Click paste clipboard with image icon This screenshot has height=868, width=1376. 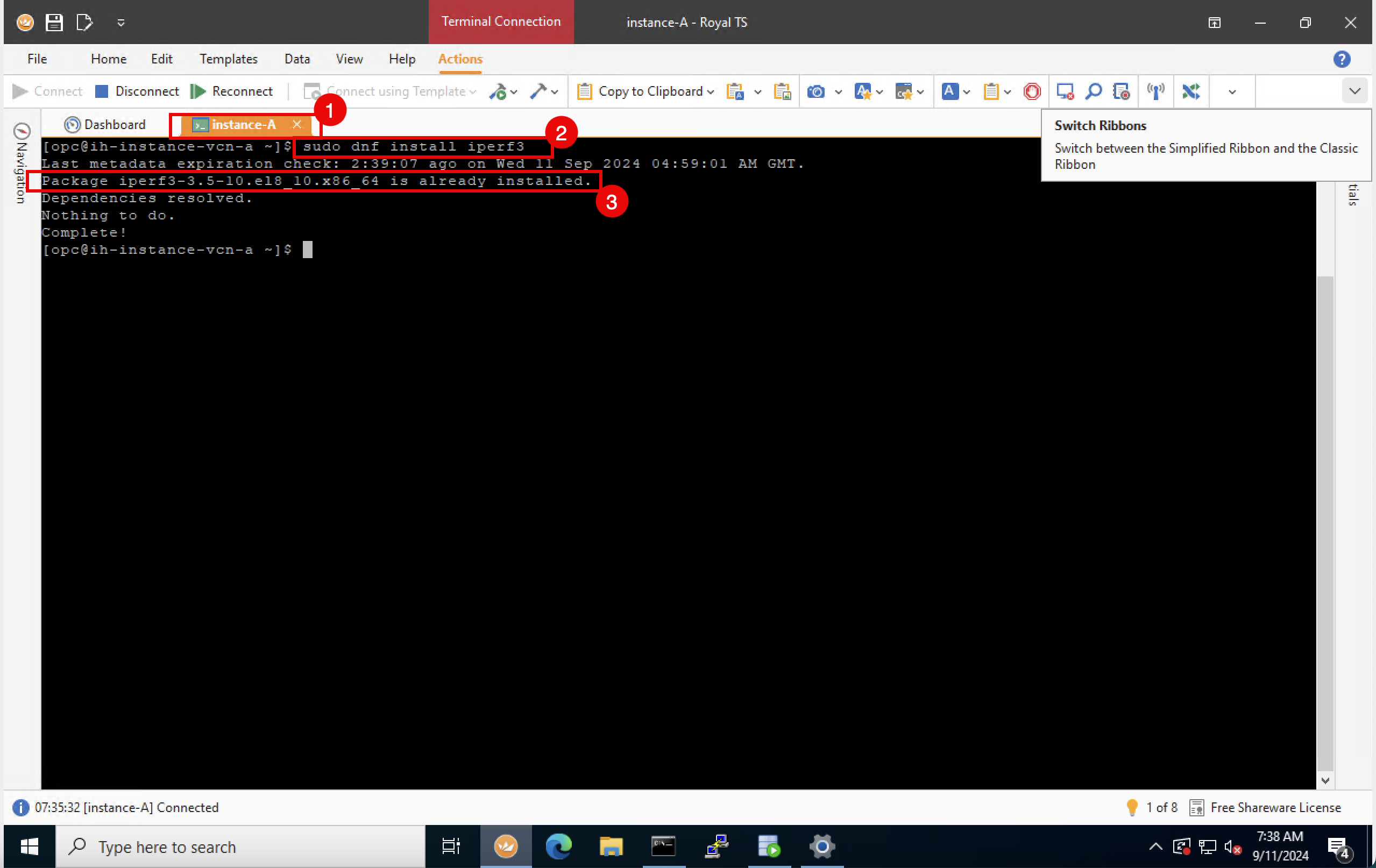pos(782,91)
